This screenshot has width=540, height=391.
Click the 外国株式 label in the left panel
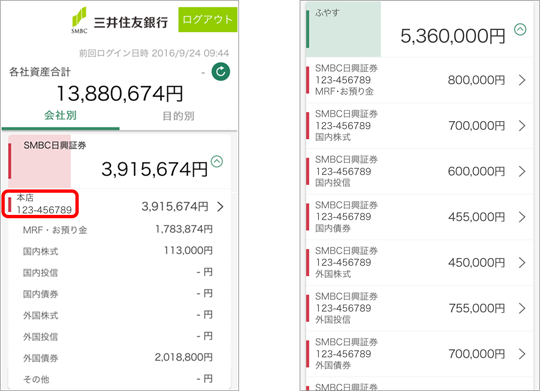[40, 316]
